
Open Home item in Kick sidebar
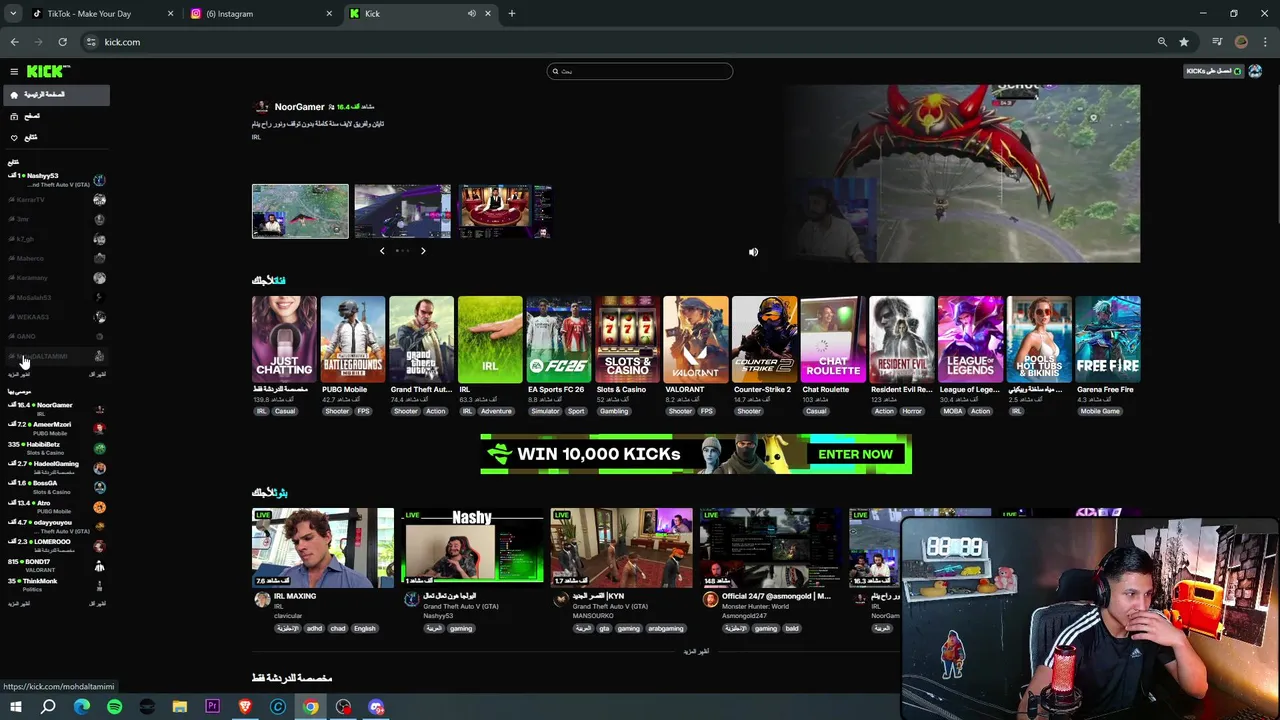coord(55,94)
